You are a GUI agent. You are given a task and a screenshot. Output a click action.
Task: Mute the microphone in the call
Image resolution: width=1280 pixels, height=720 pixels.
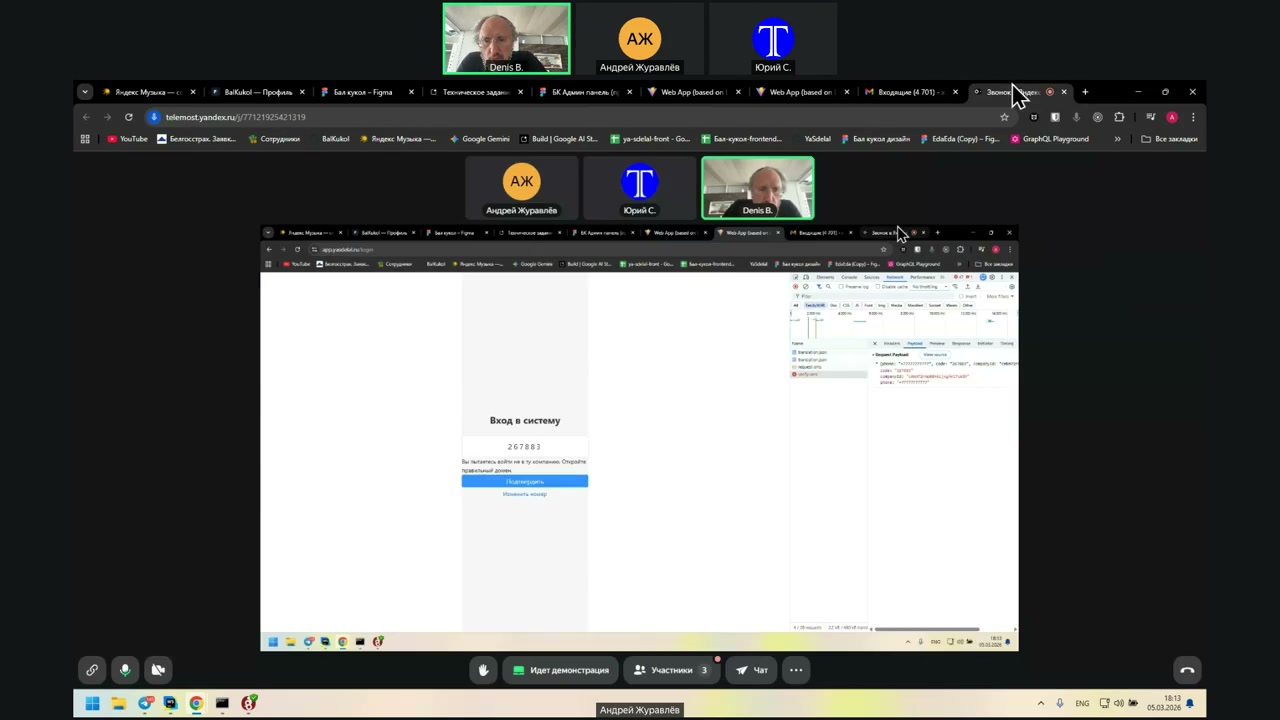(x=125, y=670)
